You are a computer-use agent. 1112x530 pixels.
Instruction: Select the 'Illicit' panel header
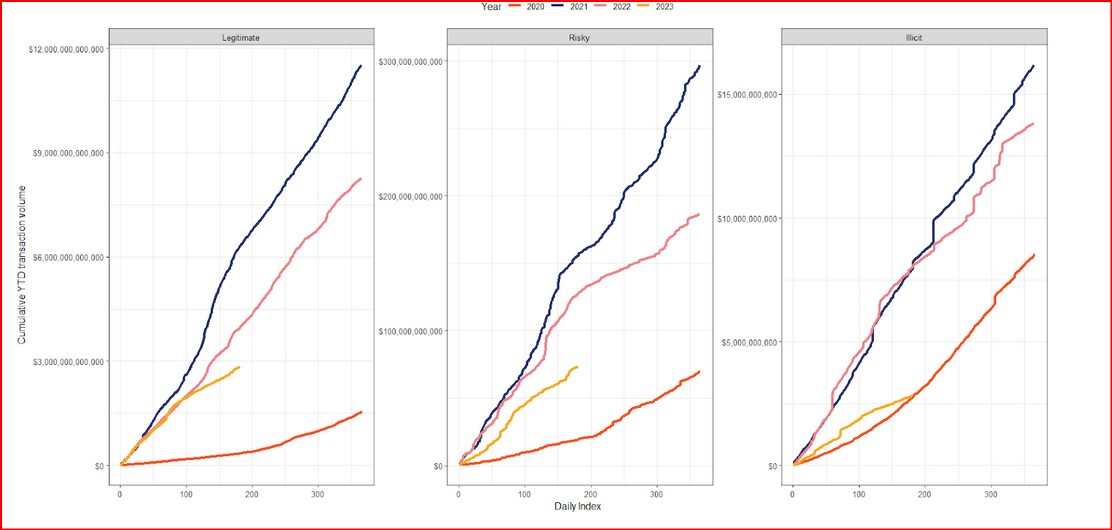tap(914, 38)
